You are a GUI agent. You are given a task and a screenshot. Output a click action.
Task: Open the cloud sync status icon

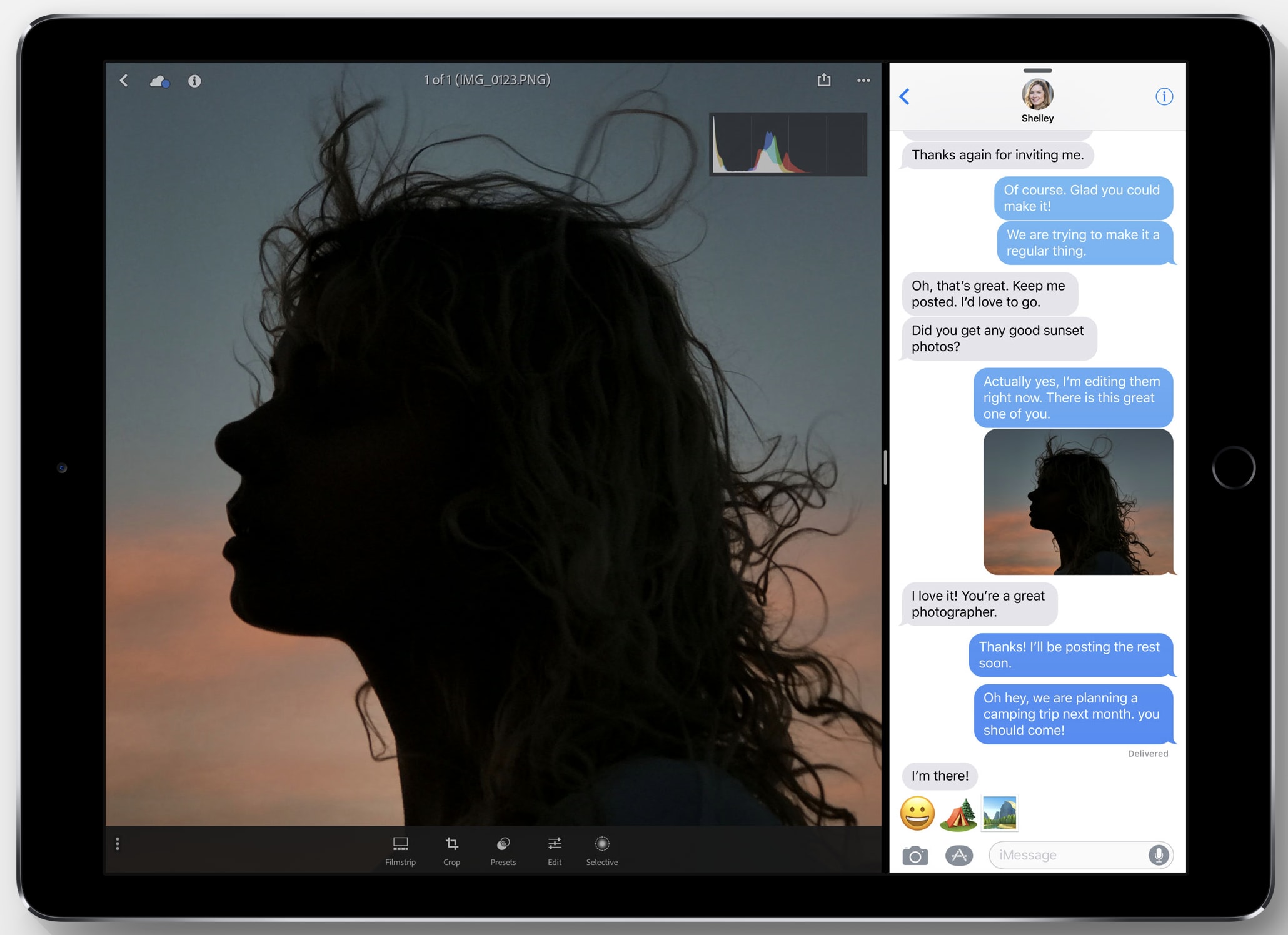tap(159, 81)
